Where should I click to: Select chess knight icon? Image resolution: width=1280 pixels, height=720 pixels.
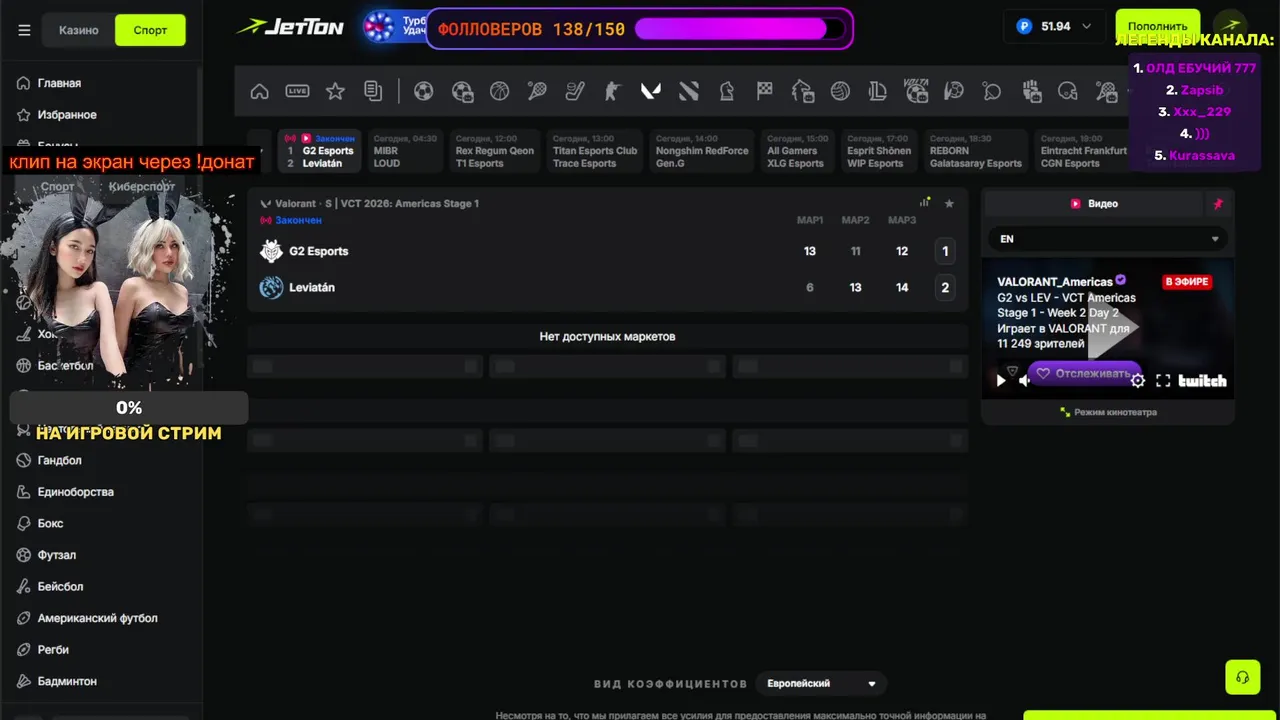(727, 92)
